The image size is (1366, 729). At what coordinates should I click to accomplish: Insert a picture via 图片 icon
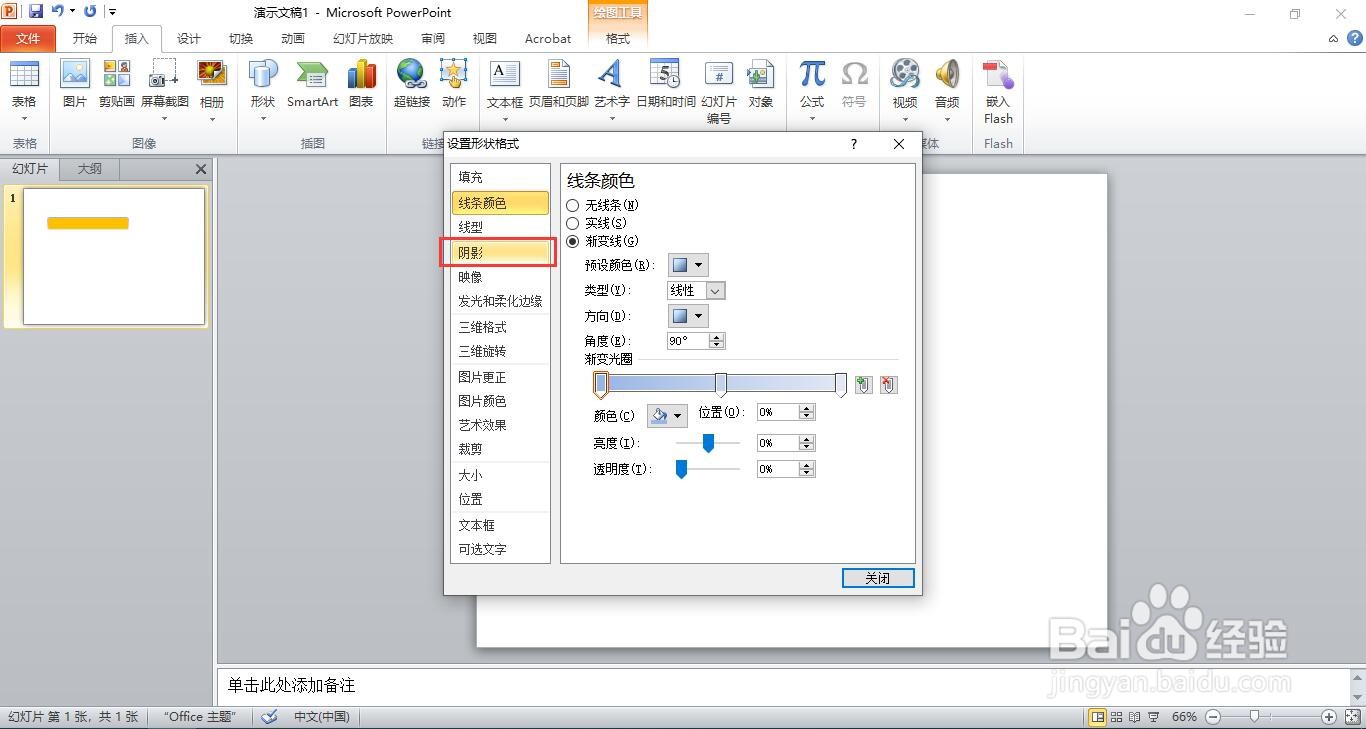click(75, 84)
